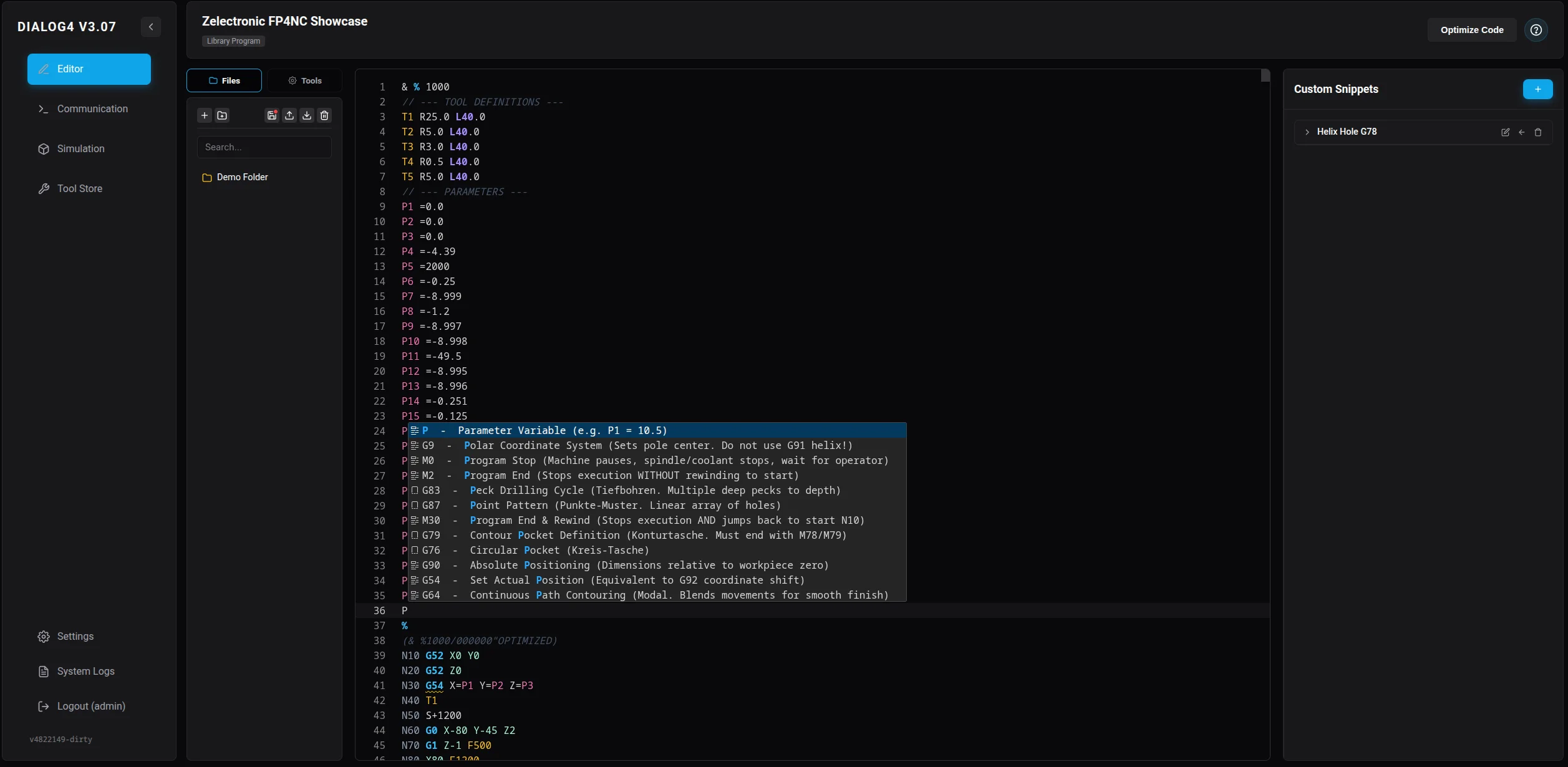1568x767 pixels.
Task: Open the help question mark icon
Action: [x=1536, y=30]
